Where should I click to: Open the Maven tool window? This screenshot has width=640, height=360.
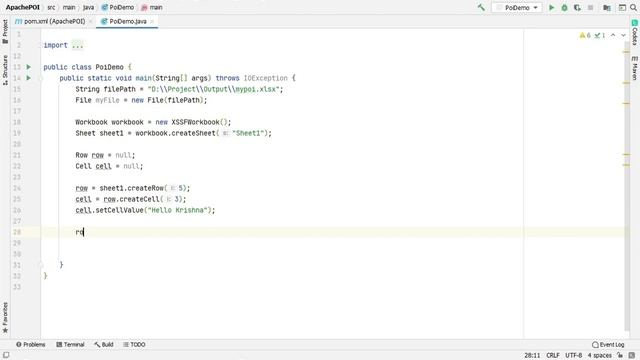[635, 68]
